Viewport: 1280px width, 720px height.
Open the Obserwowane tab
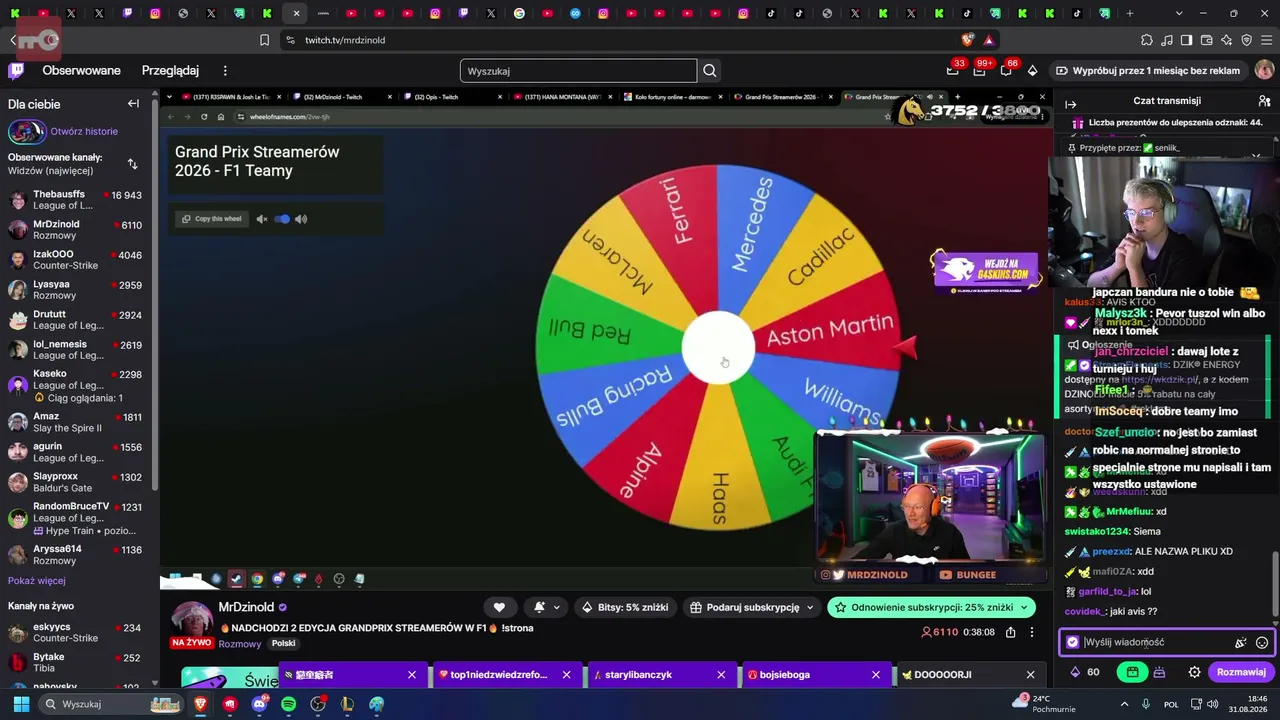point(81,71)
